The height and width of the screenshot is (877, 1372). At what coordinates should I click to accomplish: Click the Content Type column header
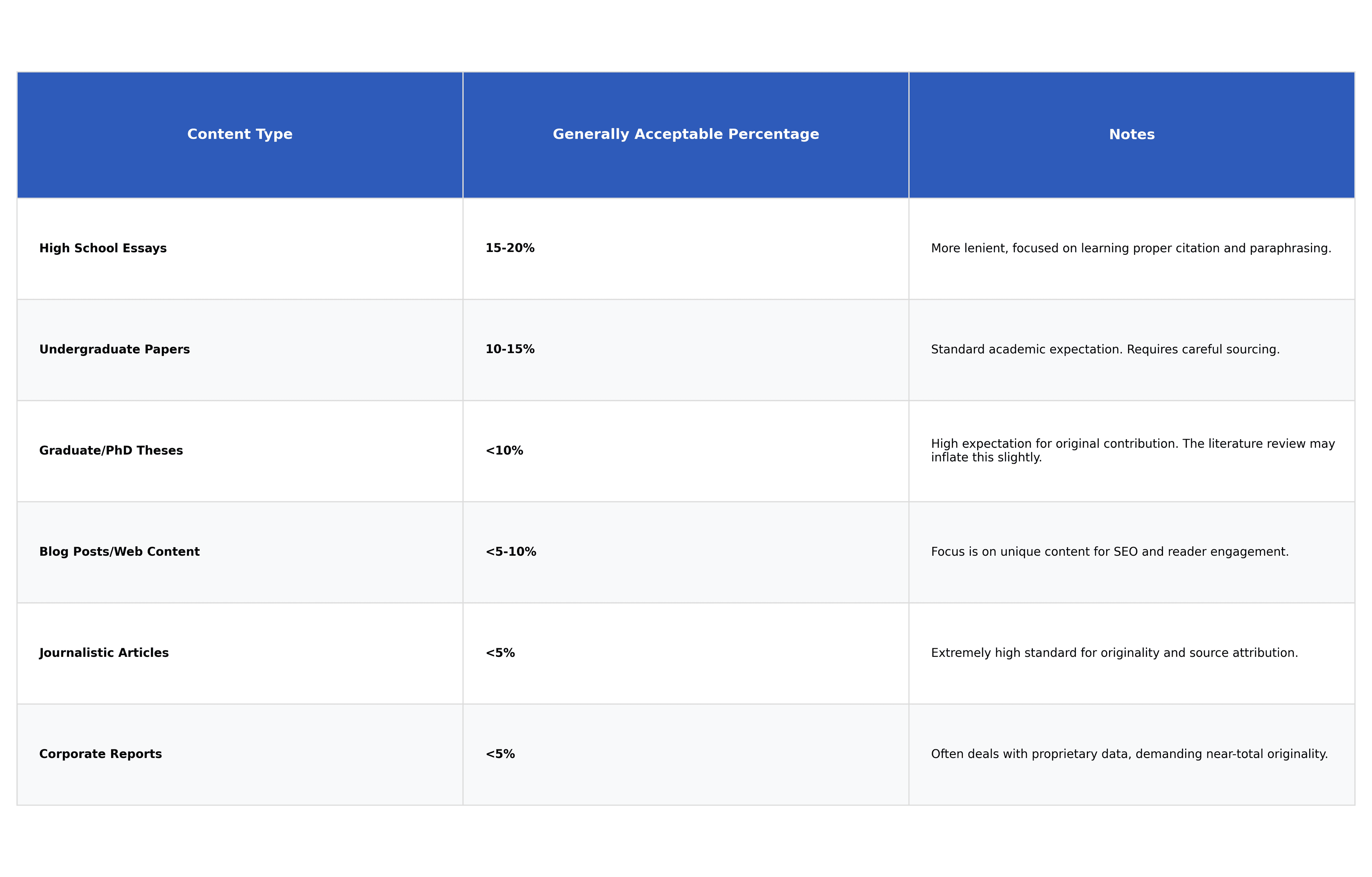click(240, 134)
